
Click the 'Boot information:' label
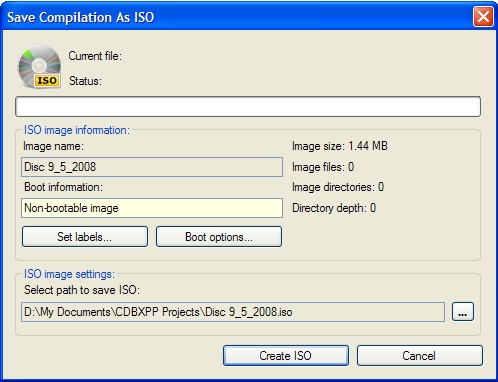[x=63, y=187]
